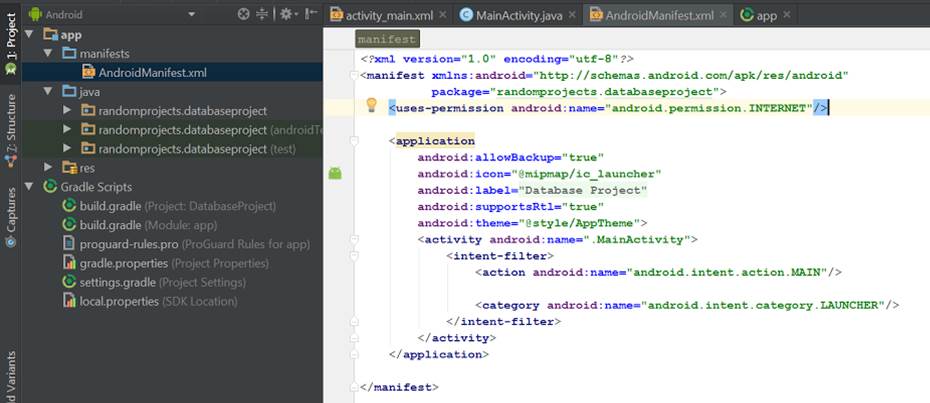This screenshot has height=403, width=930.
Task: Open the 1: Project tool window tab
Action: 10,43
